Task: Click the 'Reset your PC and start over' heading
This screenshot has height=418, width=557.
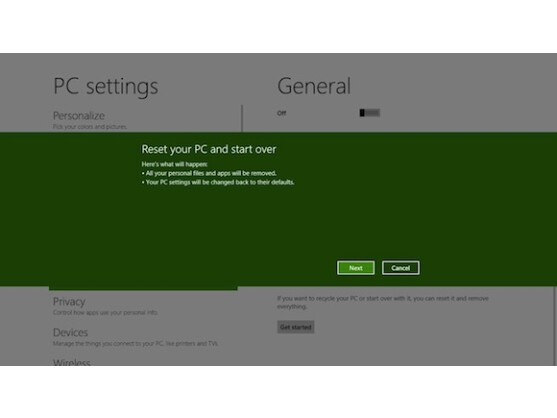Action: [209, 149]
